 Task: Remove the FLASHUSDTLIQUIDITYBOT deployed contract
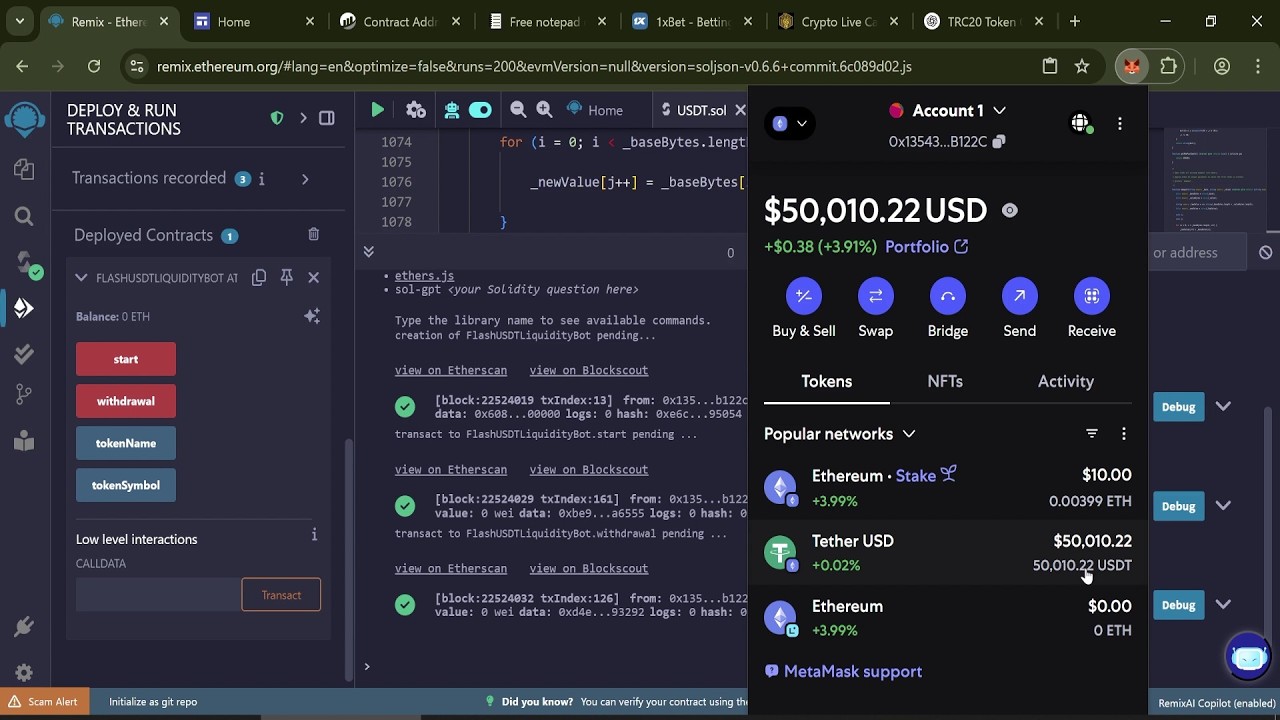pyautogui.click(x=313, y=277)
